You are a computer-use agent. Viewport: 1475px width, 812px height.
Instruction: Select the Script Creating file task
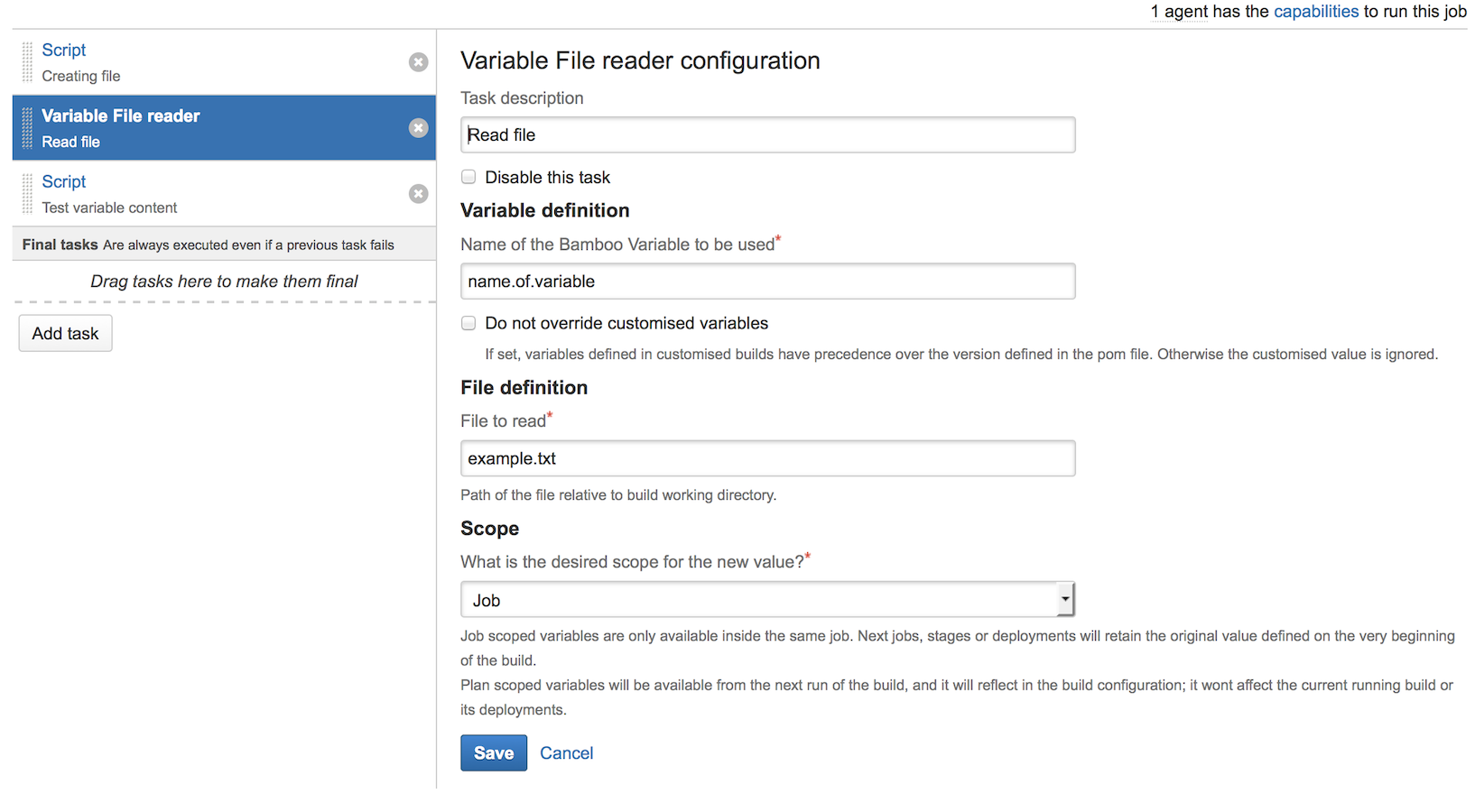[224, 62]
